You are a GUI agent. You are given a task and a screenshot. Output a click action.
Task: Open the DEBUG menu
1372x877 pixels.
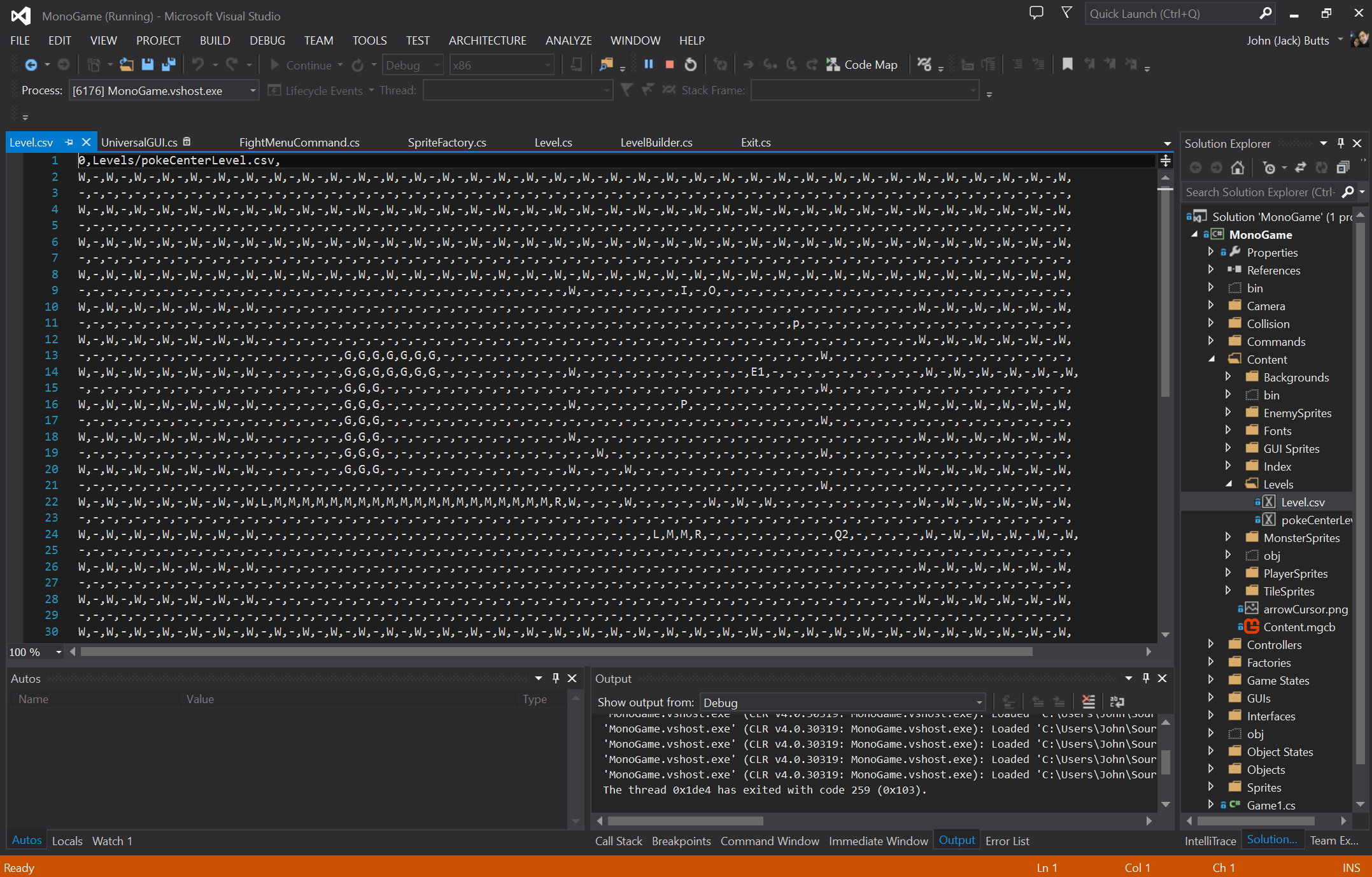pyautogui.click(x=267, y=40)
